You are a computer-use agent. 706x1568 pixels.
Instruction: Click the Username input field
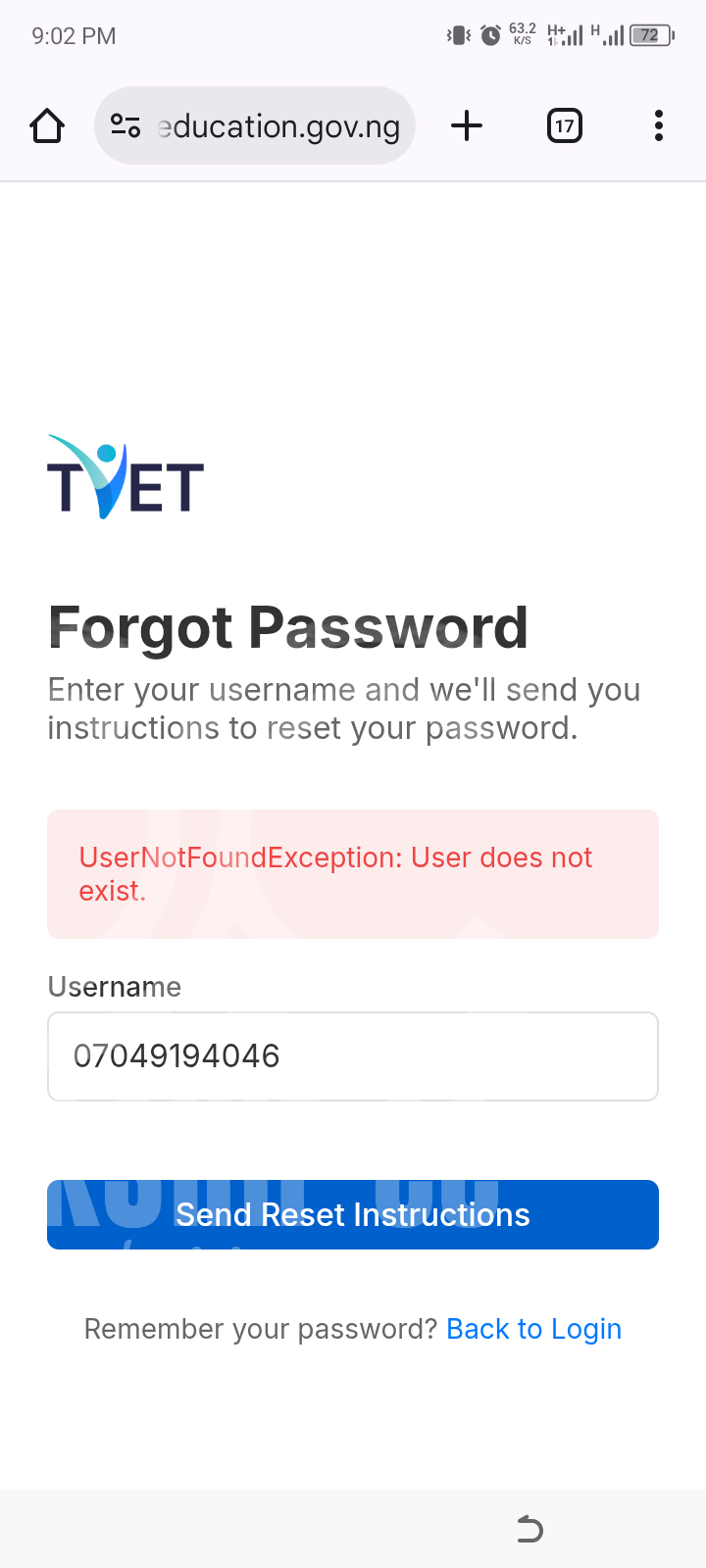353,1056
